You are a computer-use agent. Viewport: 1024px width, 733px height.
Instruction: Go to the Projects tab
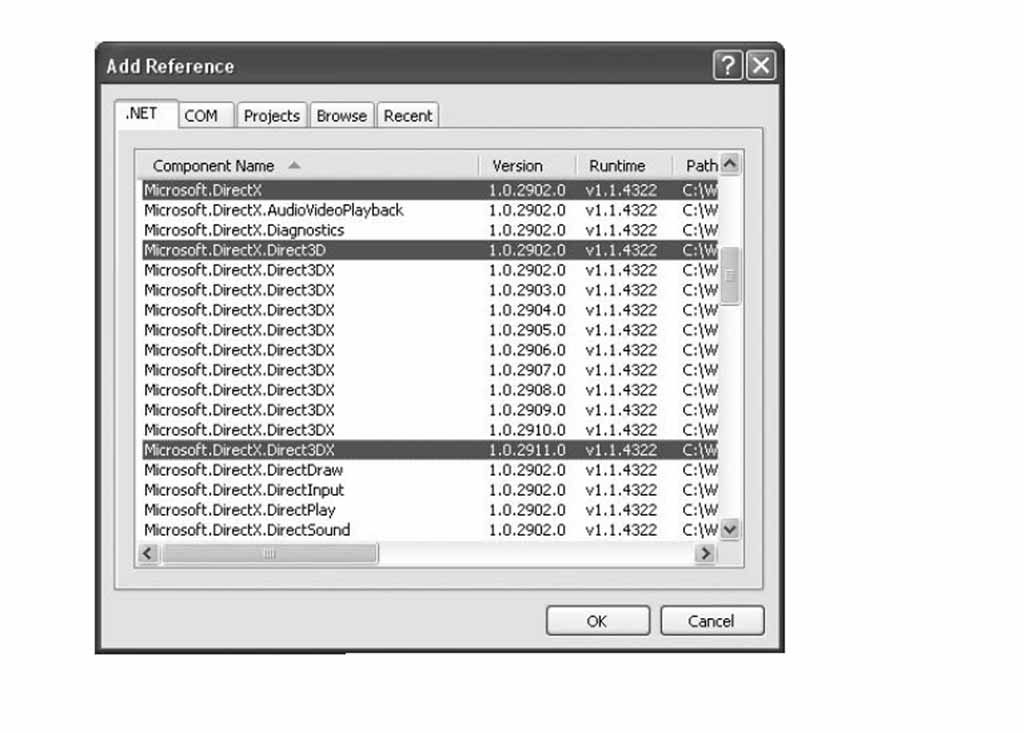(x=272, y=116)
